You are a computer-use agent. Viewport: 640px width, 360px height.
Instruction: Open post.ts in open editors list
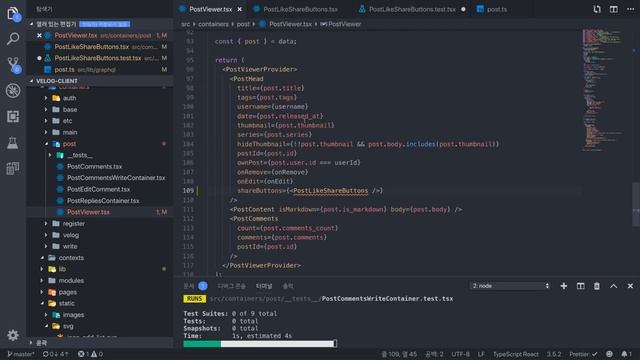[x=99, y=70]
